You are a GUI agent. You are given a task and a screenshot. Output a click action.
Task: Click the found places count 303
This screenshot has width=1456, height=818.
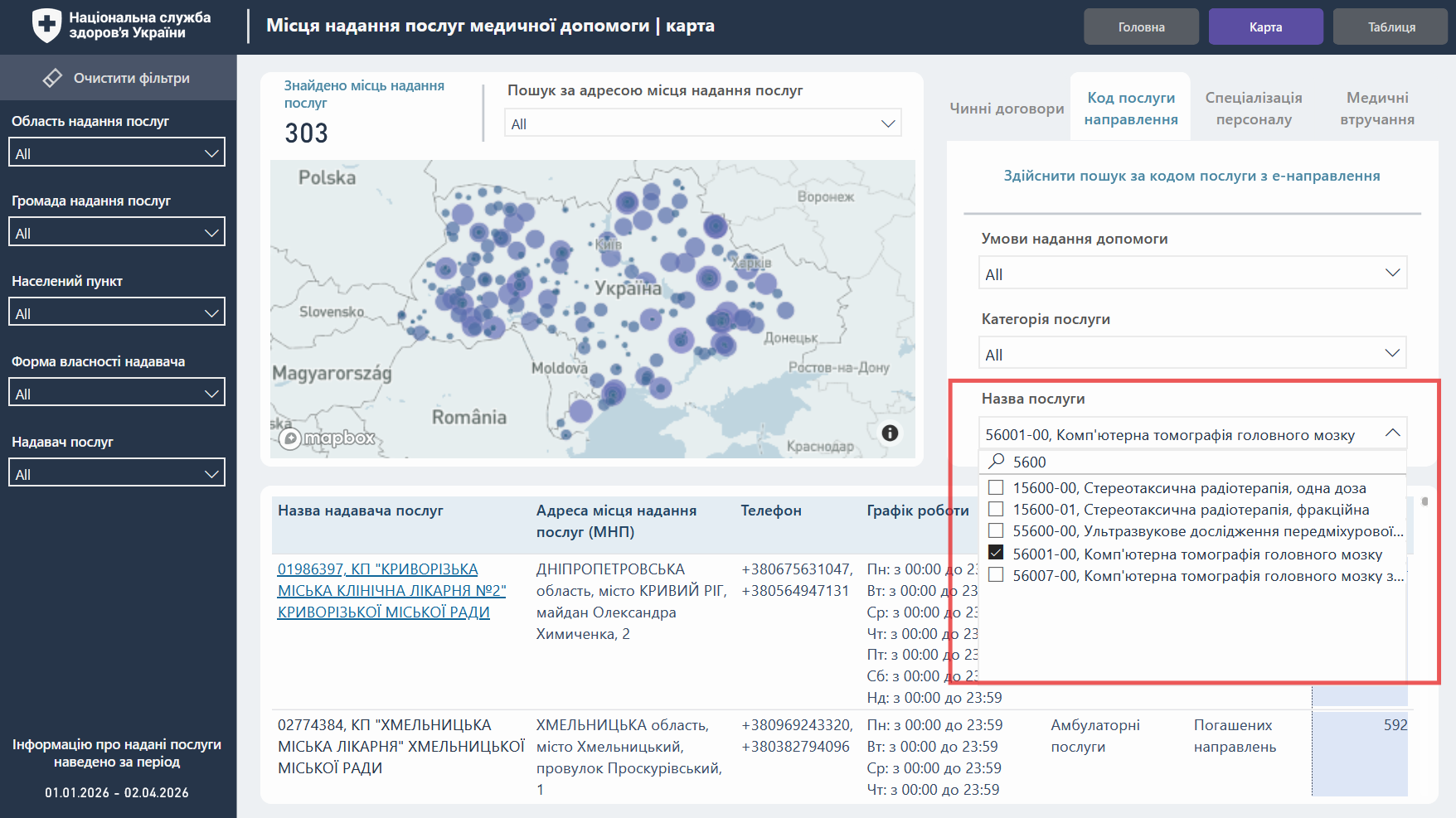point(306,133)
